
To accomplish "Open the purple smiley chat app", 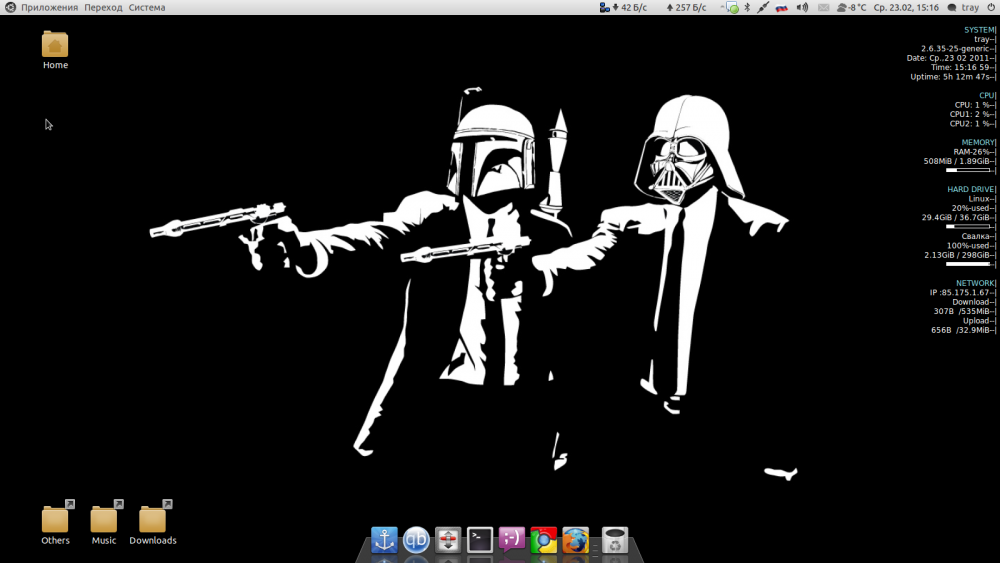I will (511, 540).
